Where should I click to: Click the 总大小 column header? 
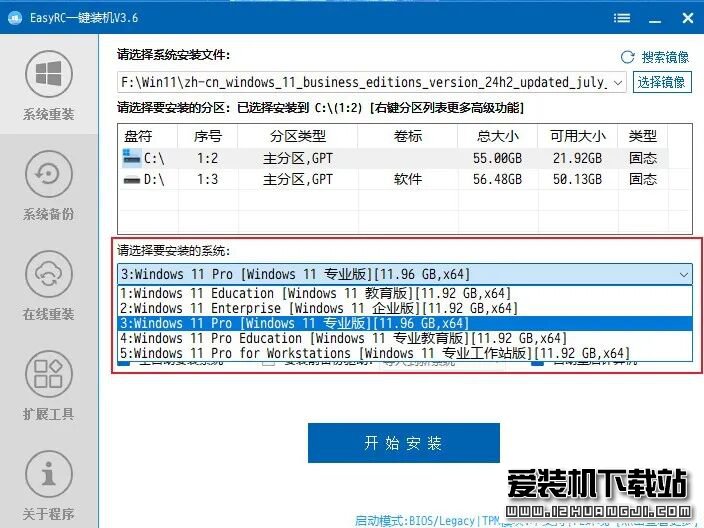pyautogui.click(x=497, y=136)
